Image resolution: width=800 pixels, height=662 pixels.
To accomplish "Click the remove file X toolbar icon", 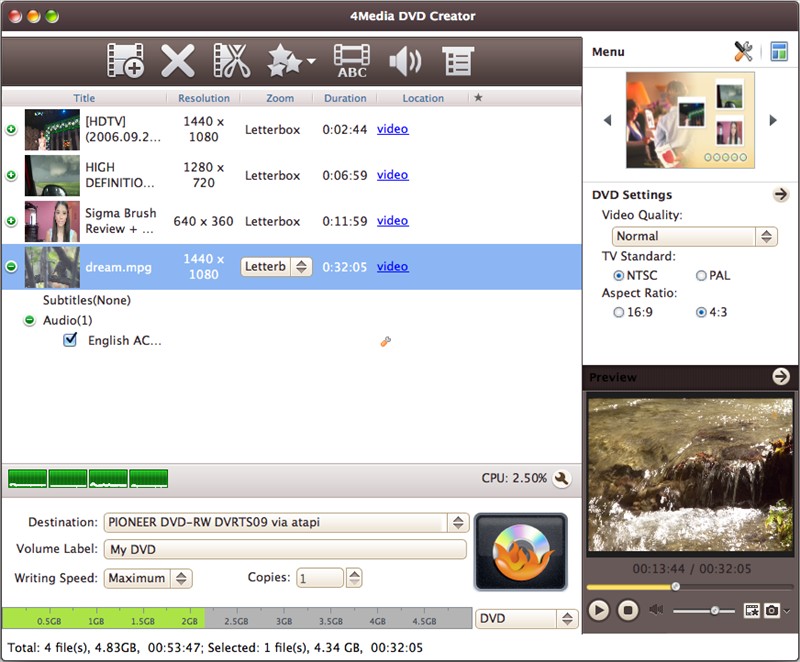I will click(178, 60).
